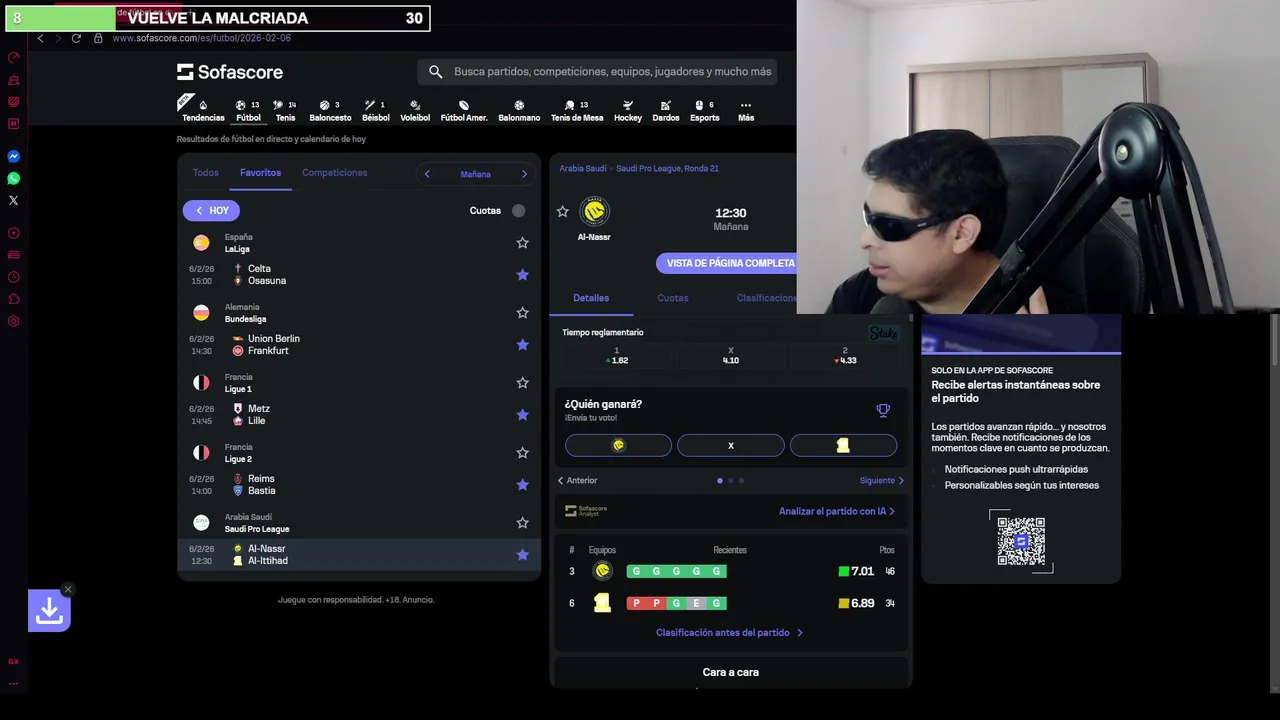Click the HOY button

[x=211, y=210]
